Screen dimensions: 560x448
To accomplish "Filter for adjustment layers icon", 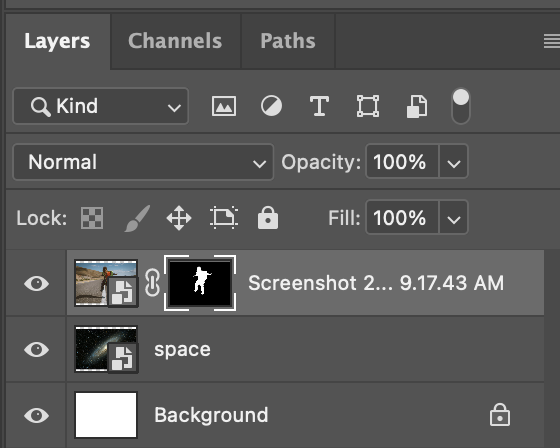I will pos(271,106).
